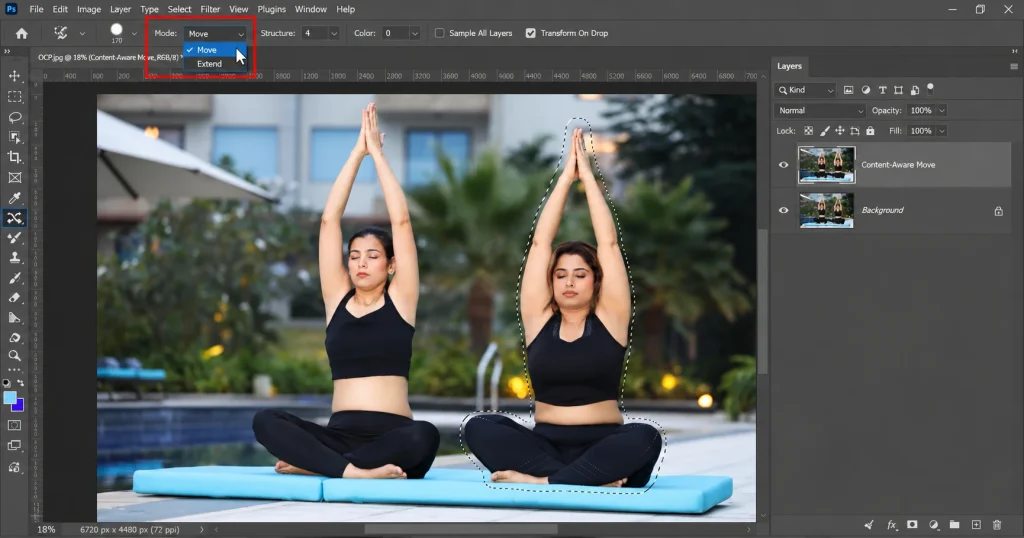Select the Brush tool
This screenshot has height=538, width=1024.
pyautogui.click(x=14, y=238)
